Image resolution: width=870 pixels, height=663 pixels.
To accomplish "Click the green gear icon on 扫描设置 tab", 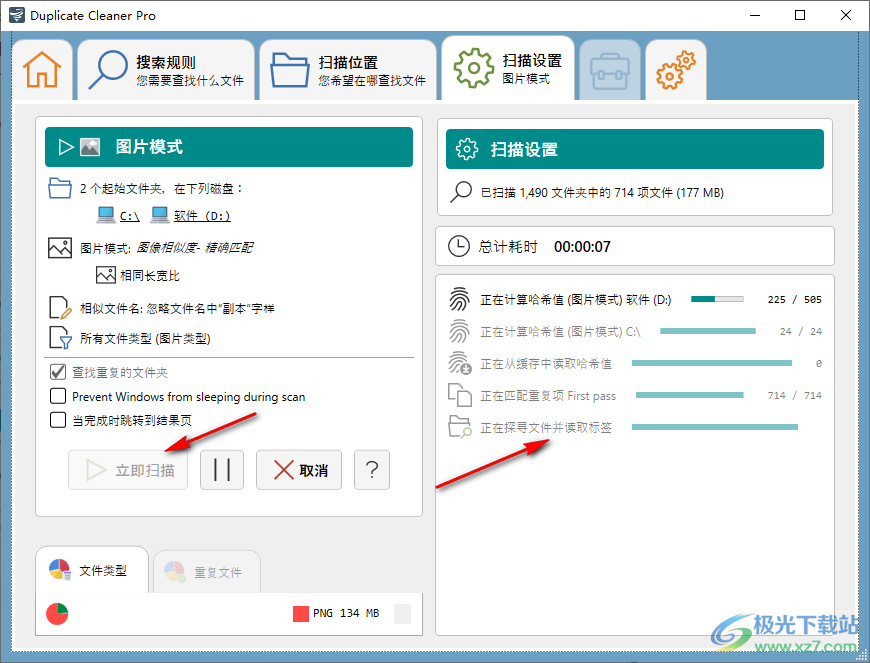I will (x=473, y=68).
